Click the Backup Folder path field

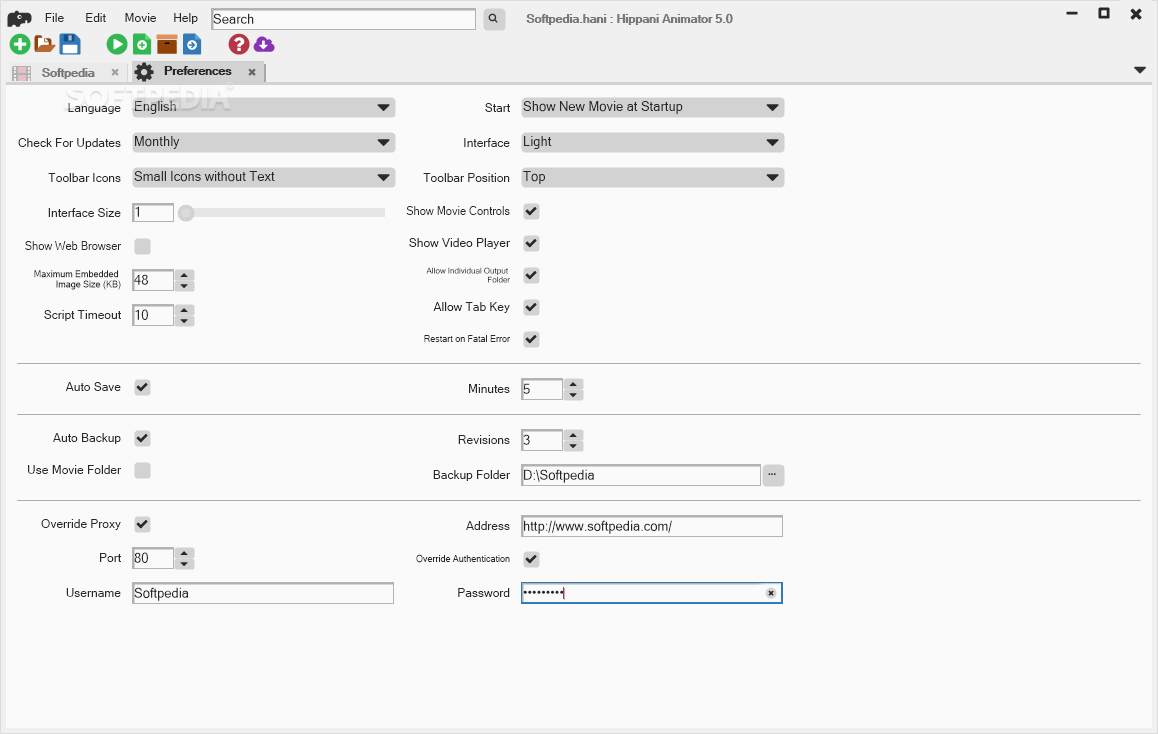(x=641, y=475)
